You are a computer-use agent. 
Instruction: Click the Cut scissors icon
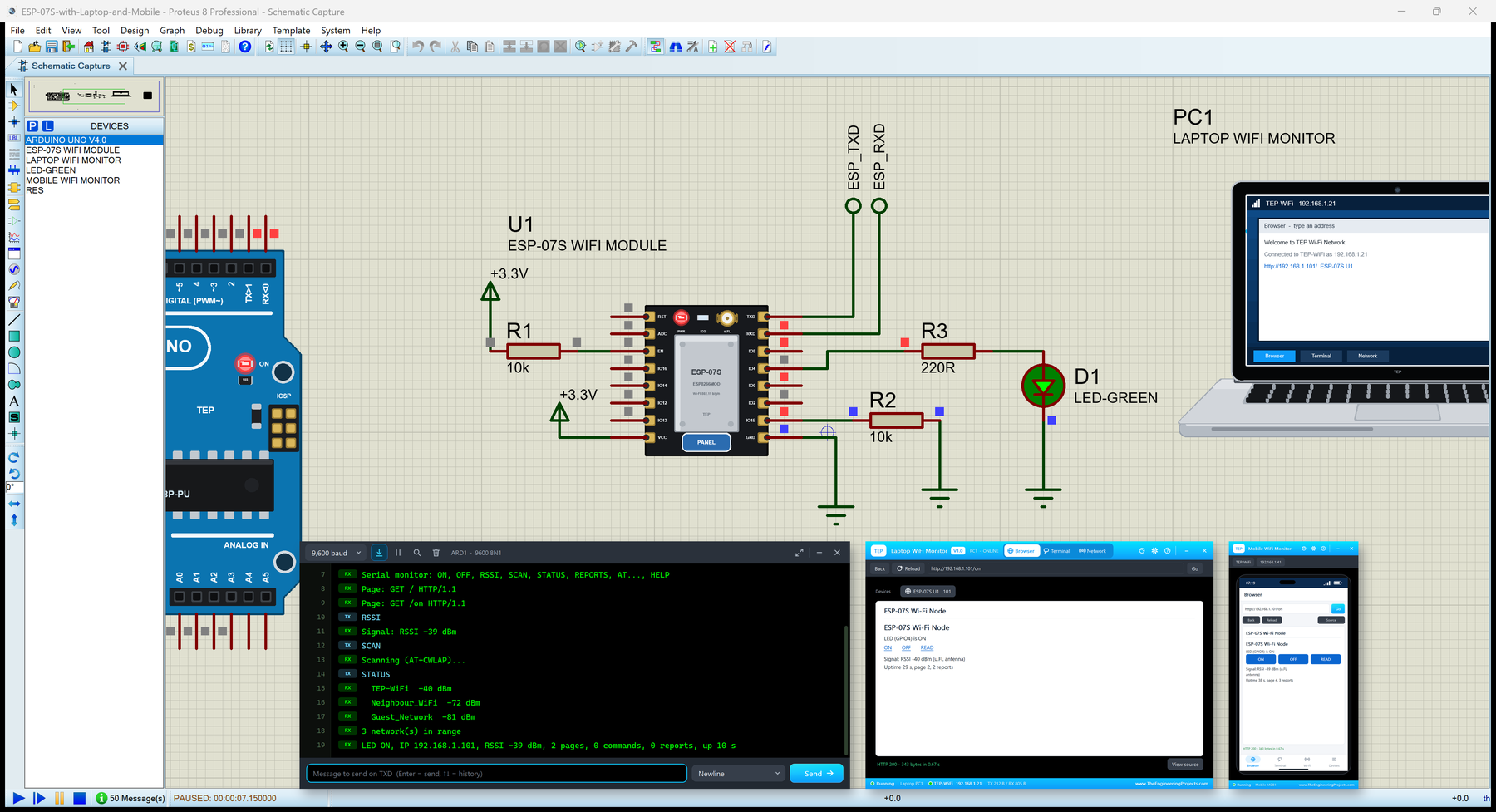click(455, 47)
